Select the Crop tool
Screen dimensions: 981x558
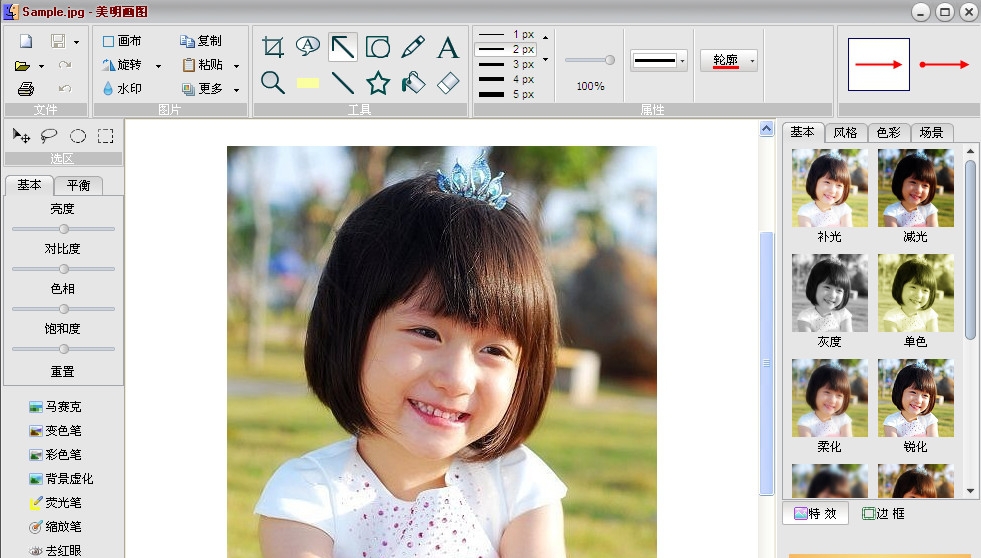click(273, 47)
